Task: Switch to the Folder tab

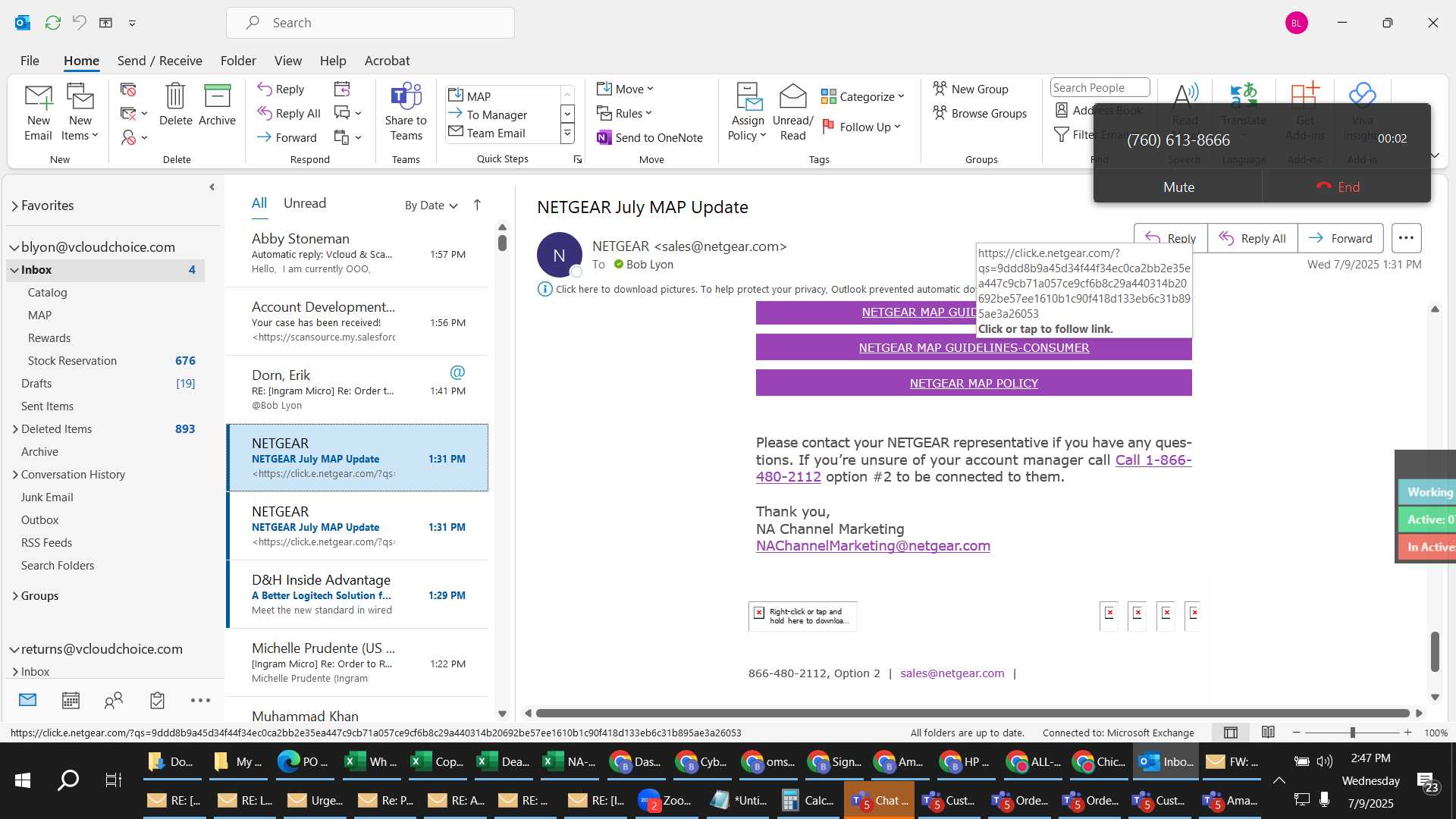Action: (x=238, y=61)
